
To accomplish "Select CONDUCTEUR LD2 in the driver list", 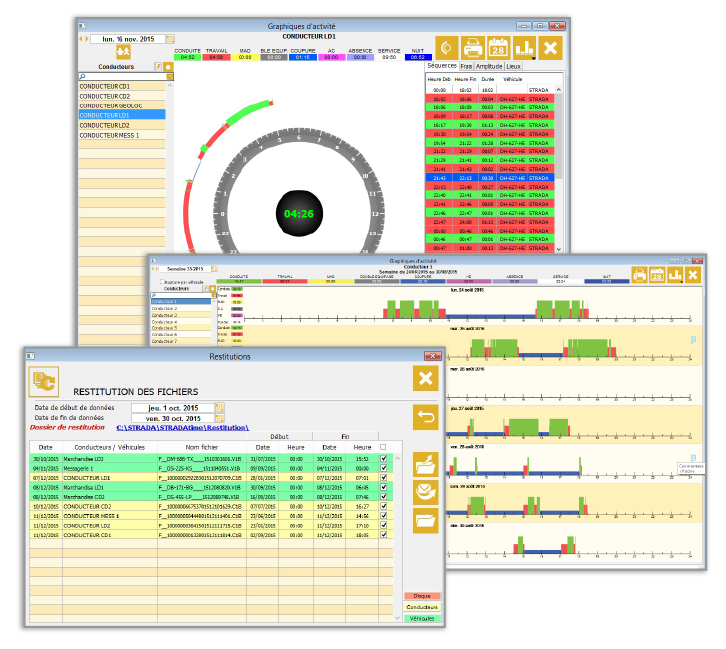I will 122,125.
